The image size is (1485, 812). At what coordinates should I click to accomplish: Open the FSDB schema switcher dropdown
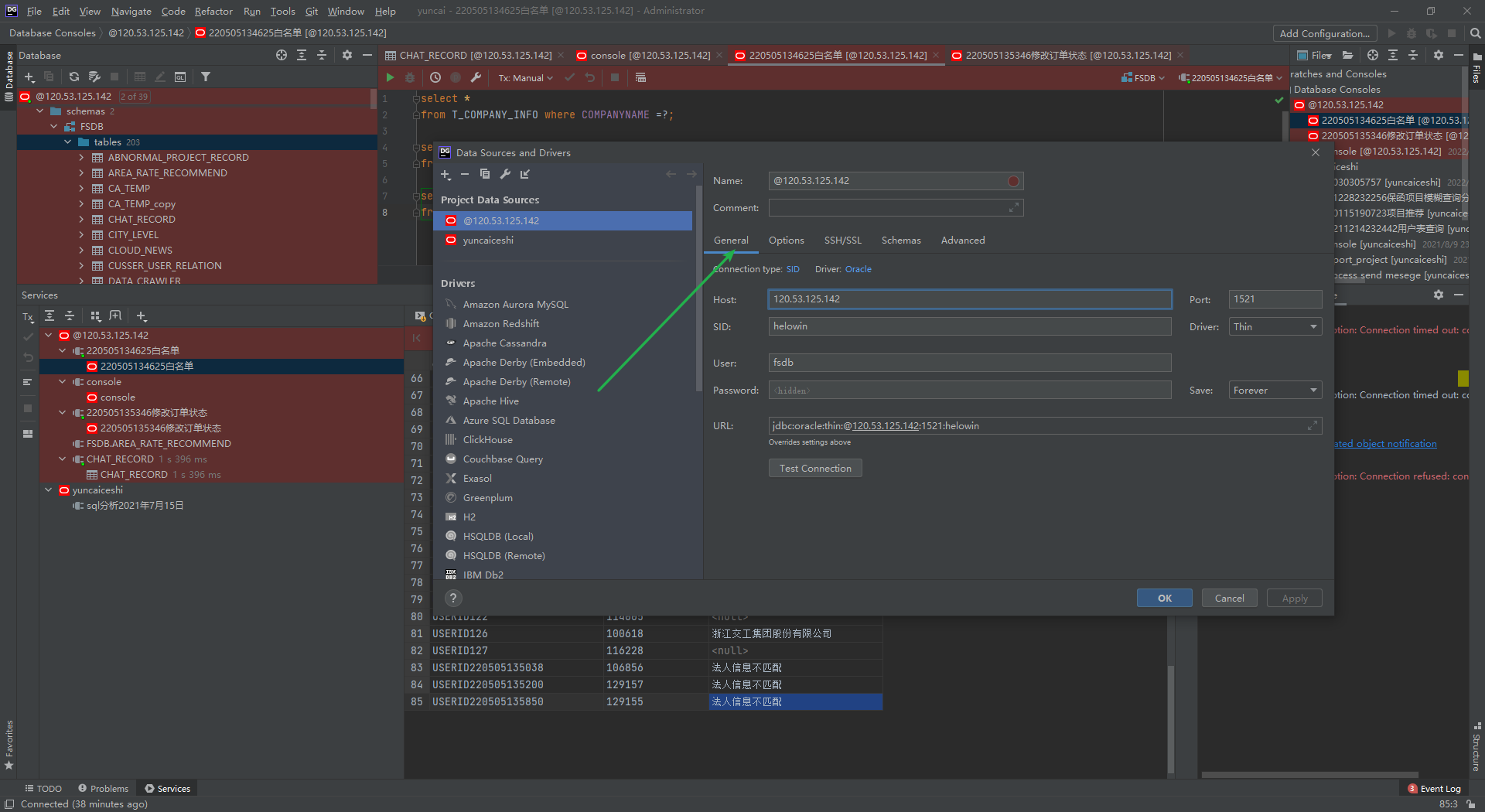(1144, 78)
